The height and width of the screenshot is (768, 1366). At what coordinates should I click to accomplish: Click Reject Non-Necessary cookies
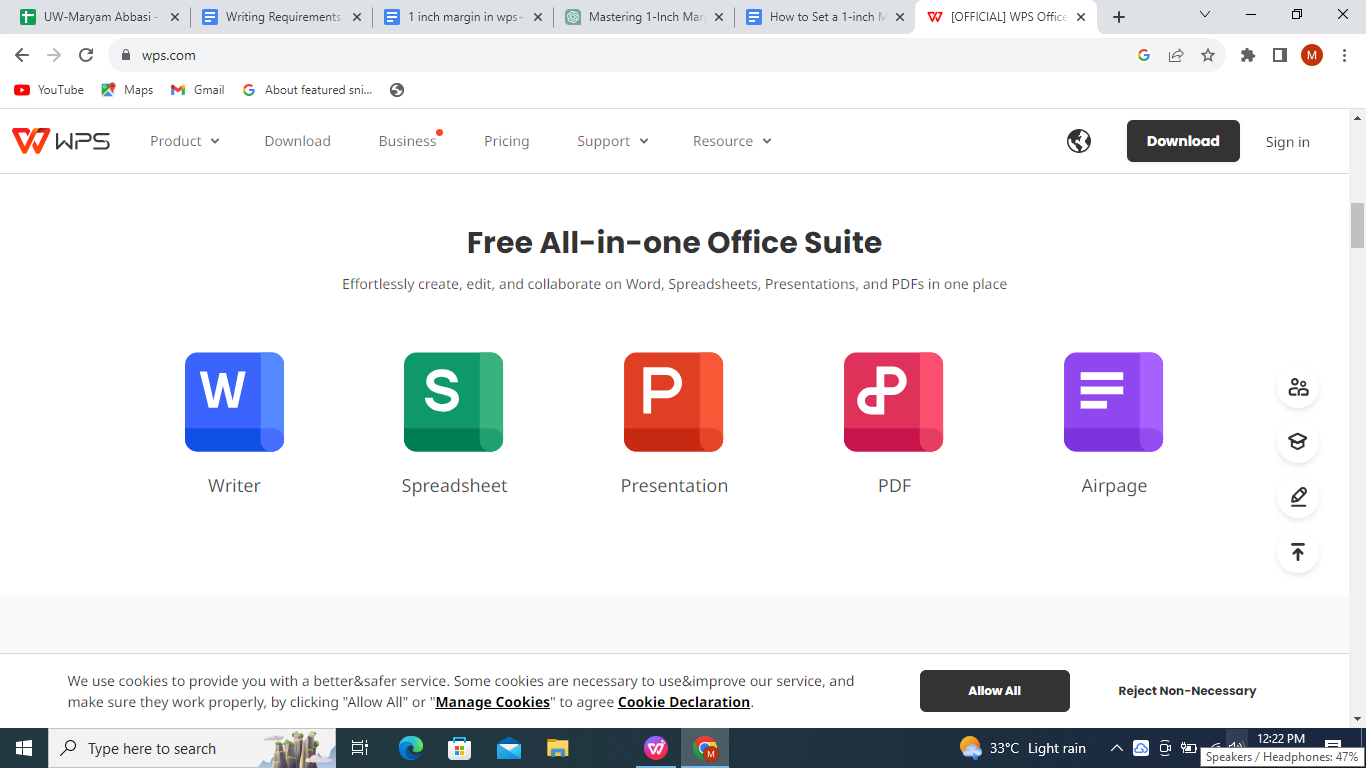[1187, 690]
